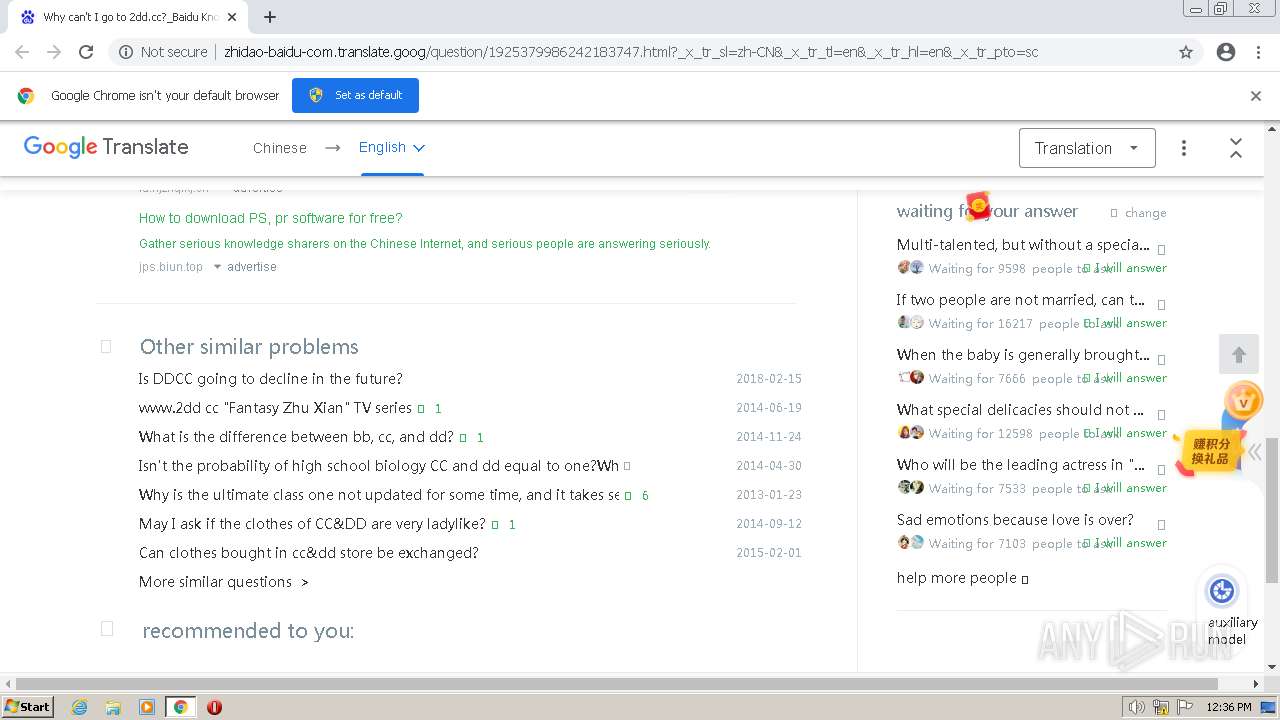Image resolution: width=1280 pixels, height=720 pixels.
Task: Open the 'Fantasy Zhu Xian' TV series question
Action: click(275, 408)
